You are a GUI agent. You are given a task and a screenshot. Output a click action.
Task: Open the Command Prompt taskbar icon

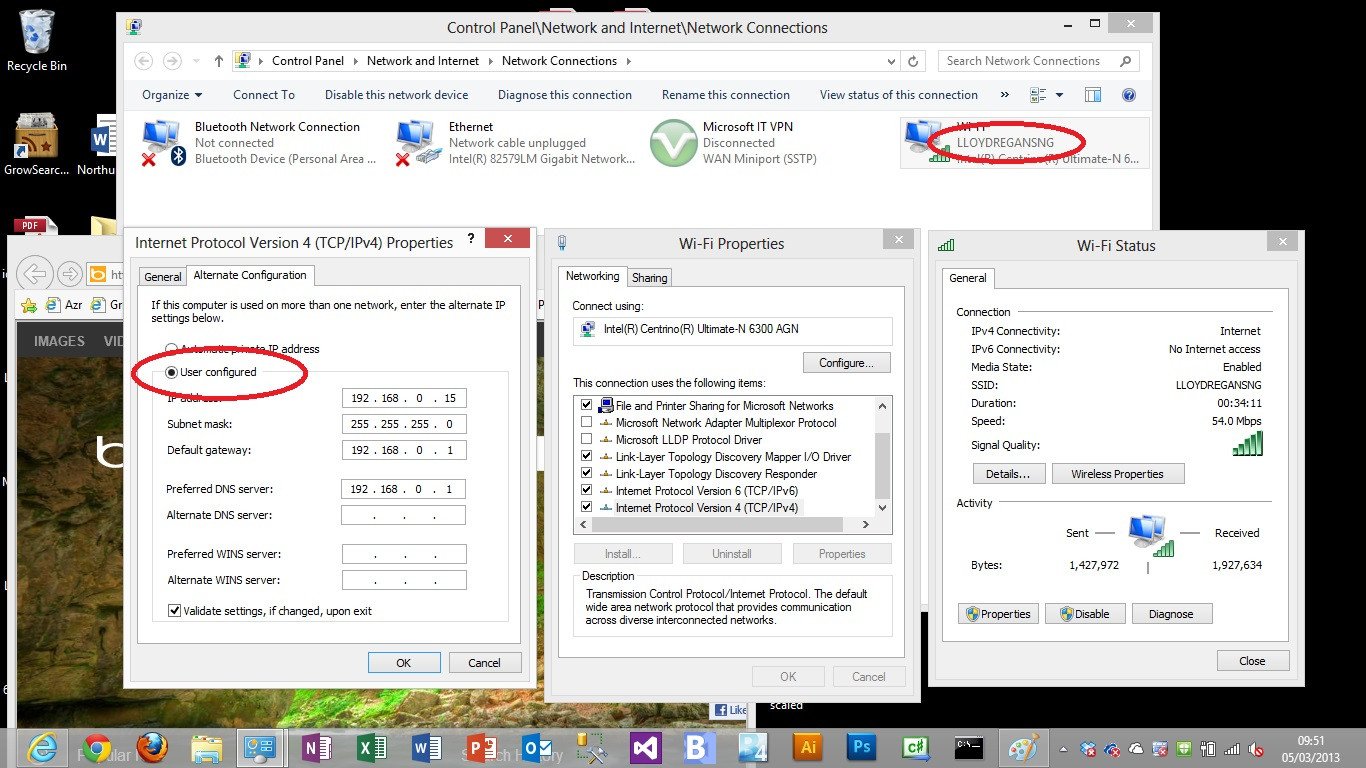coord(968,748)
